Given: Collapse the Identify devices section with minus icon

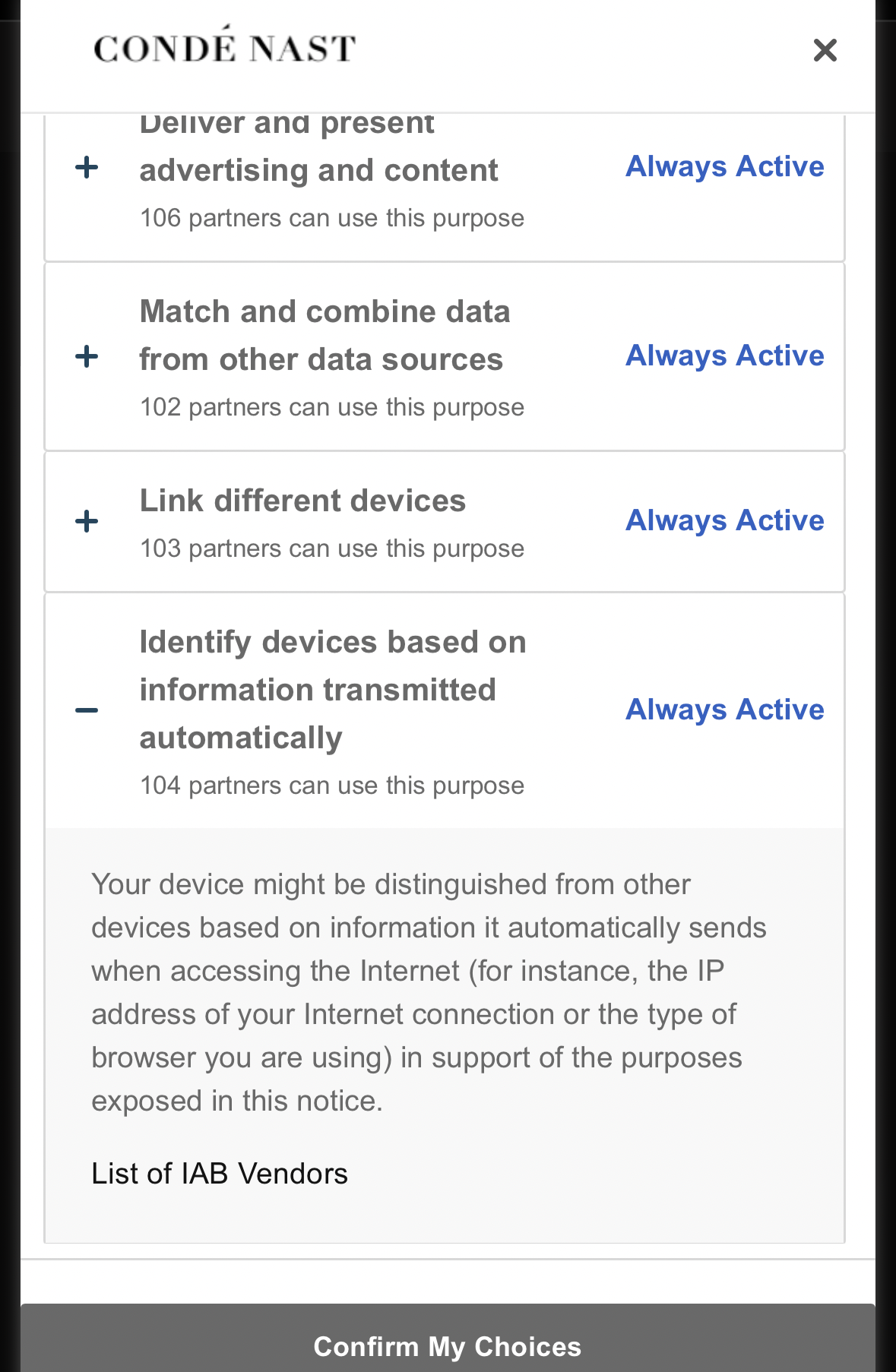Looking at the screenshot, I should [x=87, y=710].
